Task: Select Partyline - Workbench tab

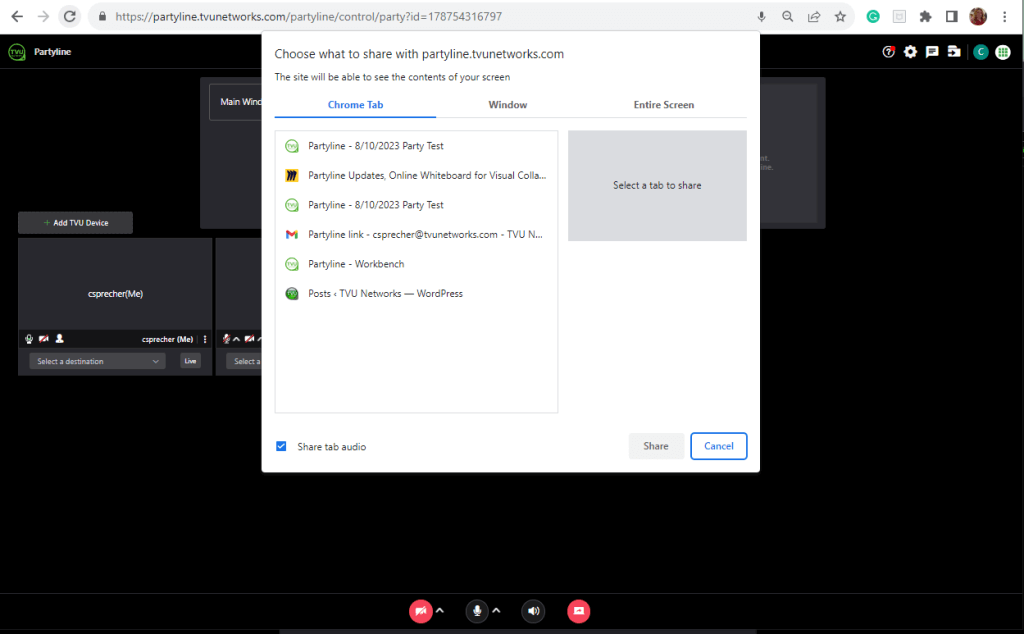Action: (417, 264)
